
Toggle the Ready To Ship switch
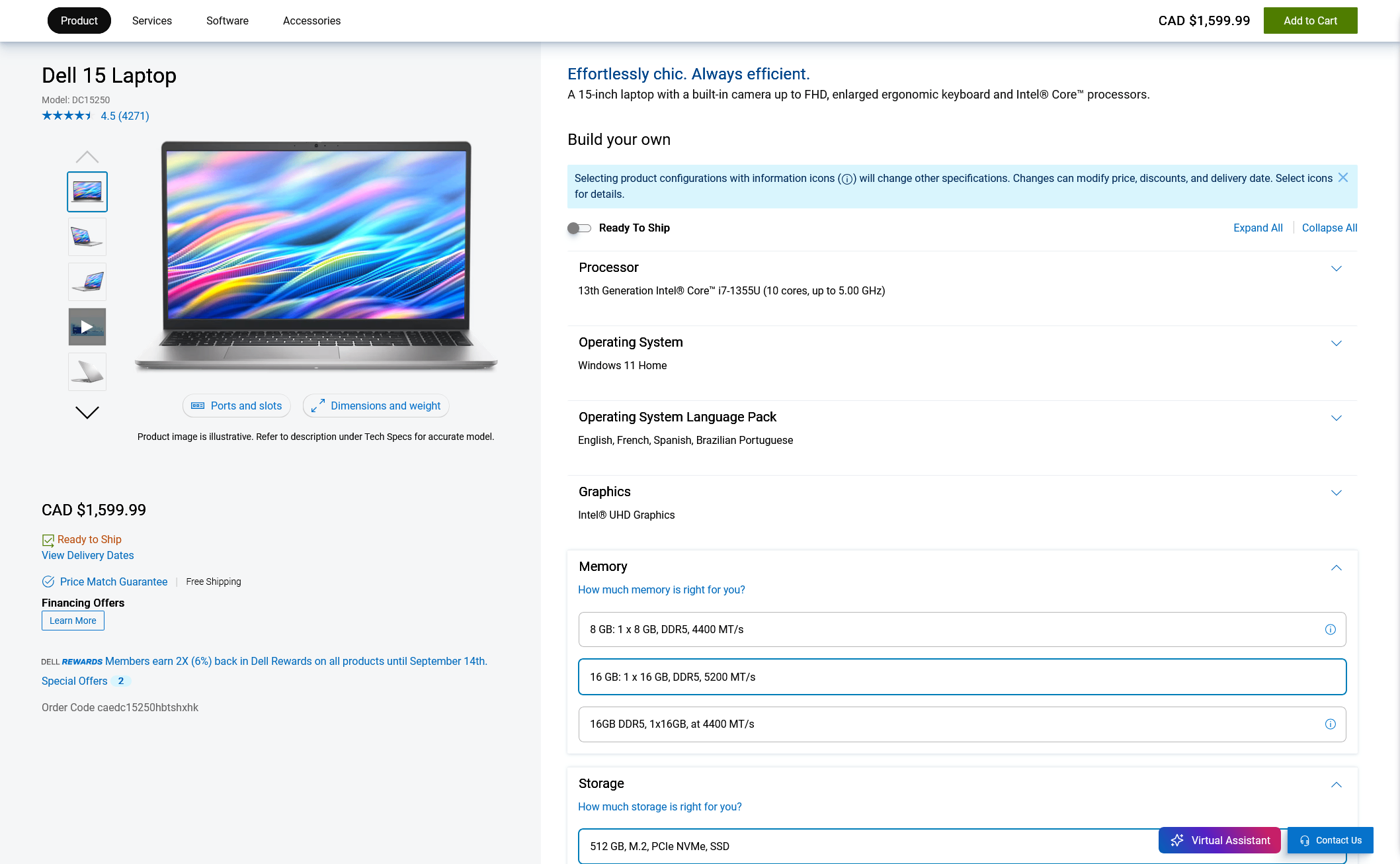tap(579, 228)
